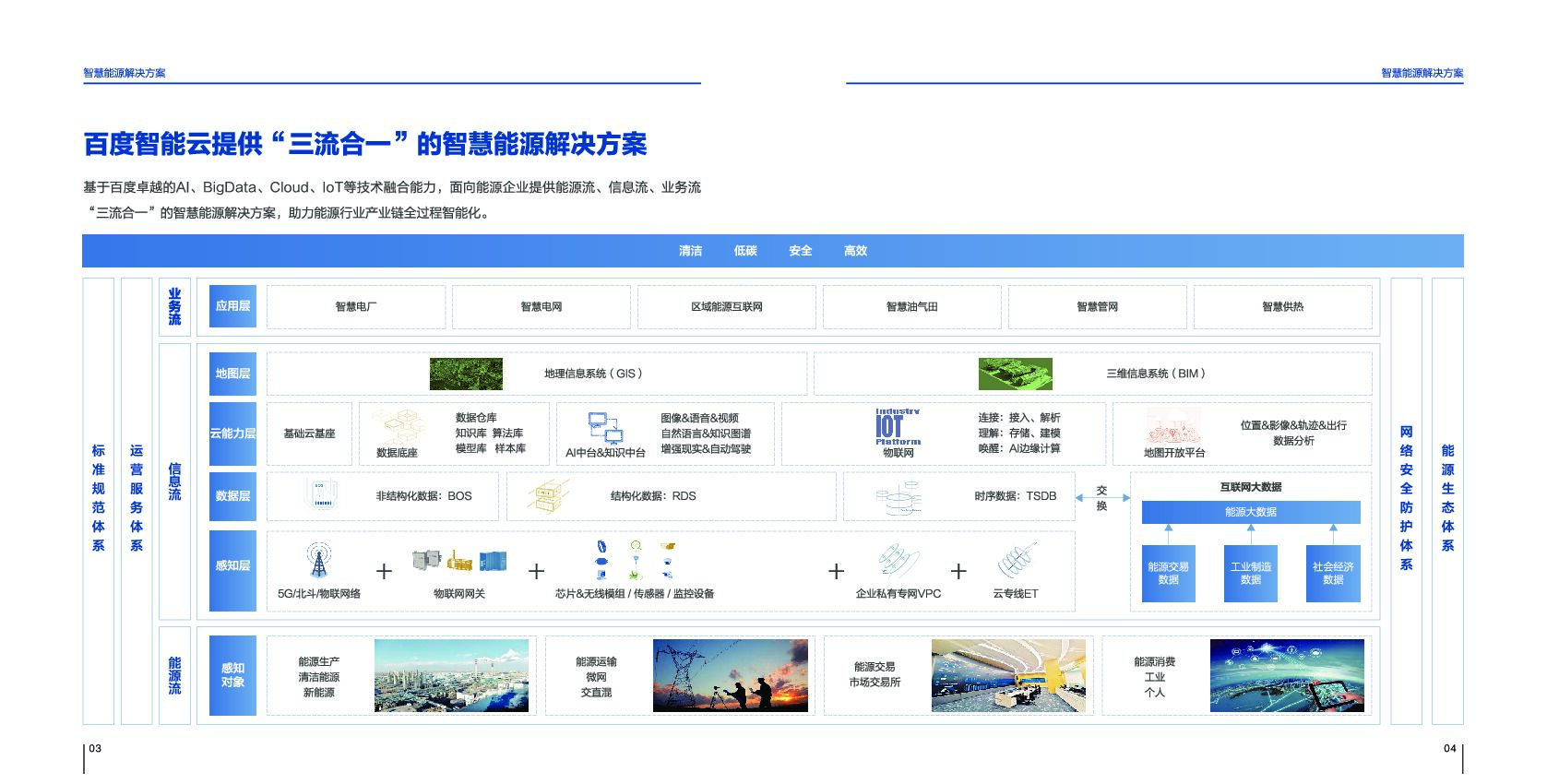
Task: Open the GIS satellite map thumbnail
Action: click(466, 374)
